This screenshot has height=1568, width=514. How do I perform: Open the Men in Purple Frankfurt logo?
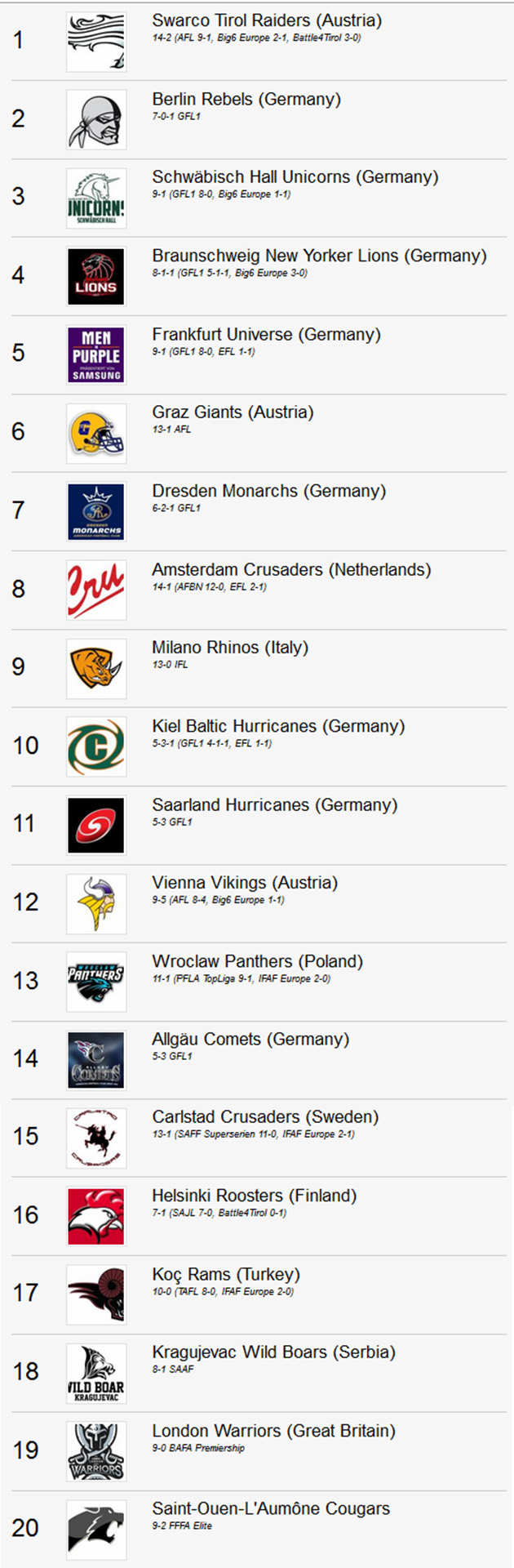click(x=96, y=355)
